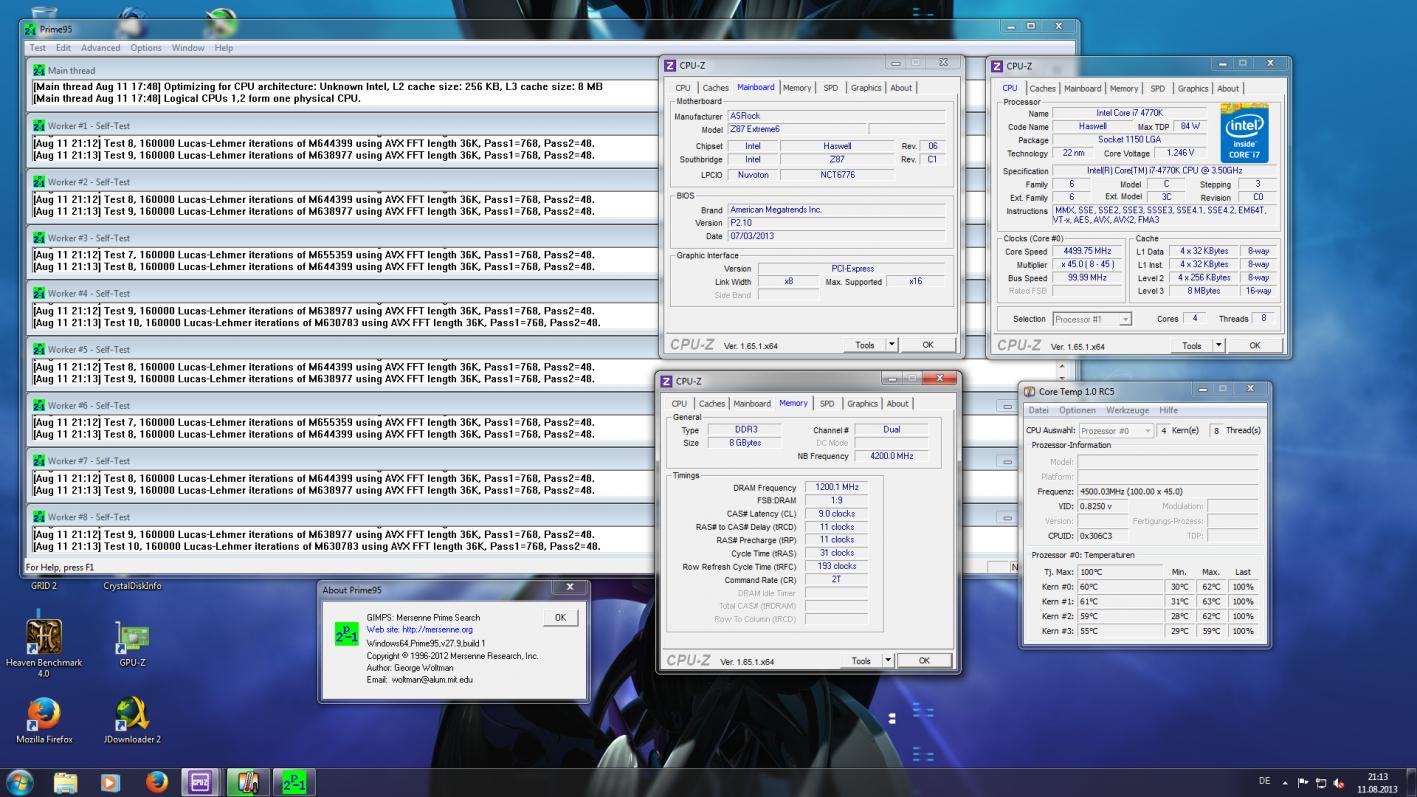Open the Optionen menu in Core Temp
The width and height of the screenshot is (1417, 797).
[x=1077, y=410]
